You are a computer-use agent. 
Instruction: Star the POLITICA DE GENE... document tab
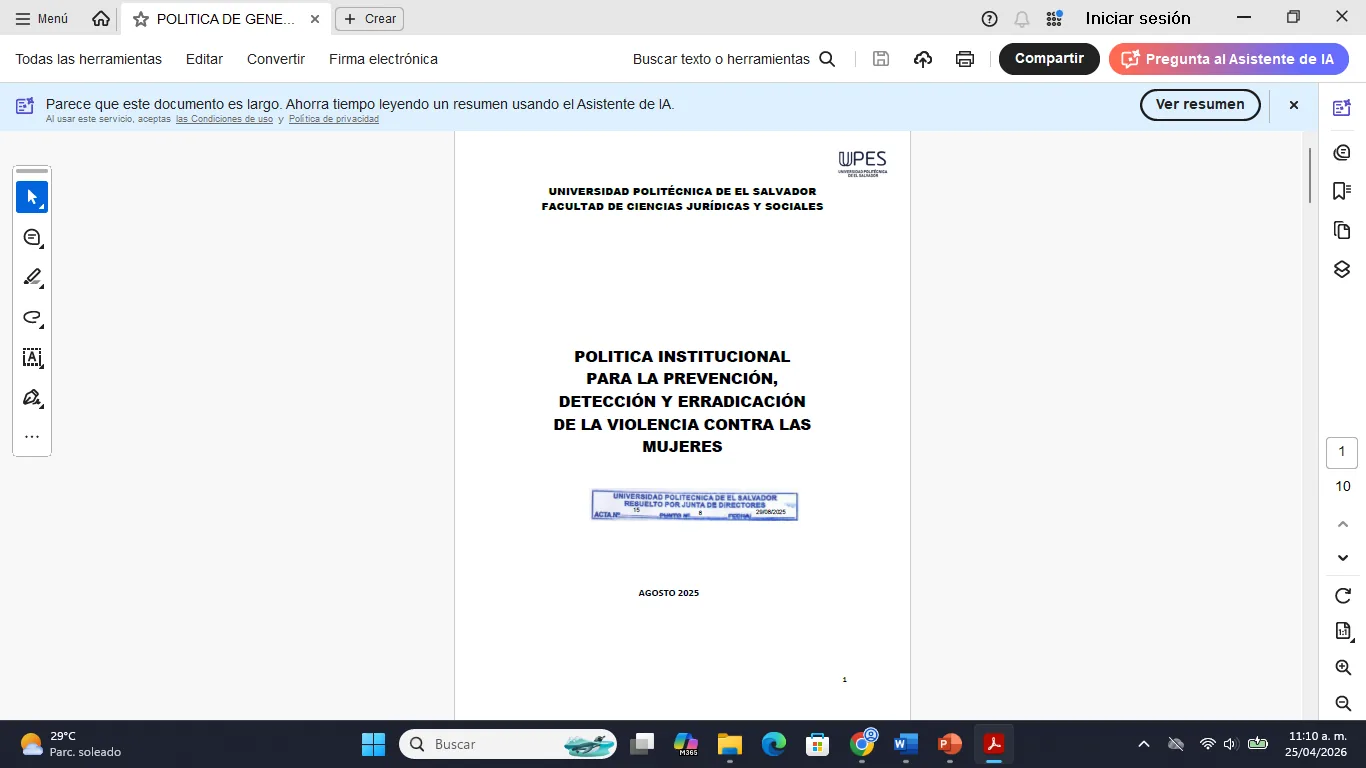pos(141,19)
